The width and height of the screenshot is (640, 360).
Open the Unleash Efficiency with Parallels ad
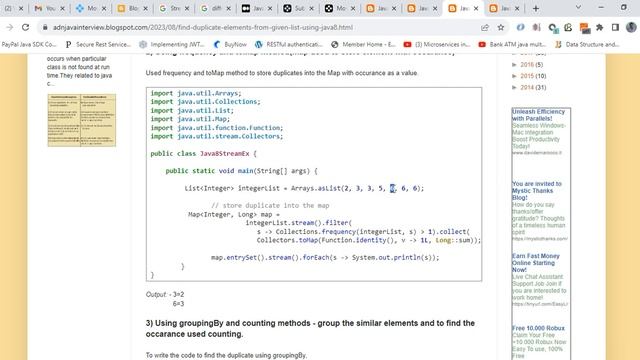pyautogui.click(x=538, y=115)
